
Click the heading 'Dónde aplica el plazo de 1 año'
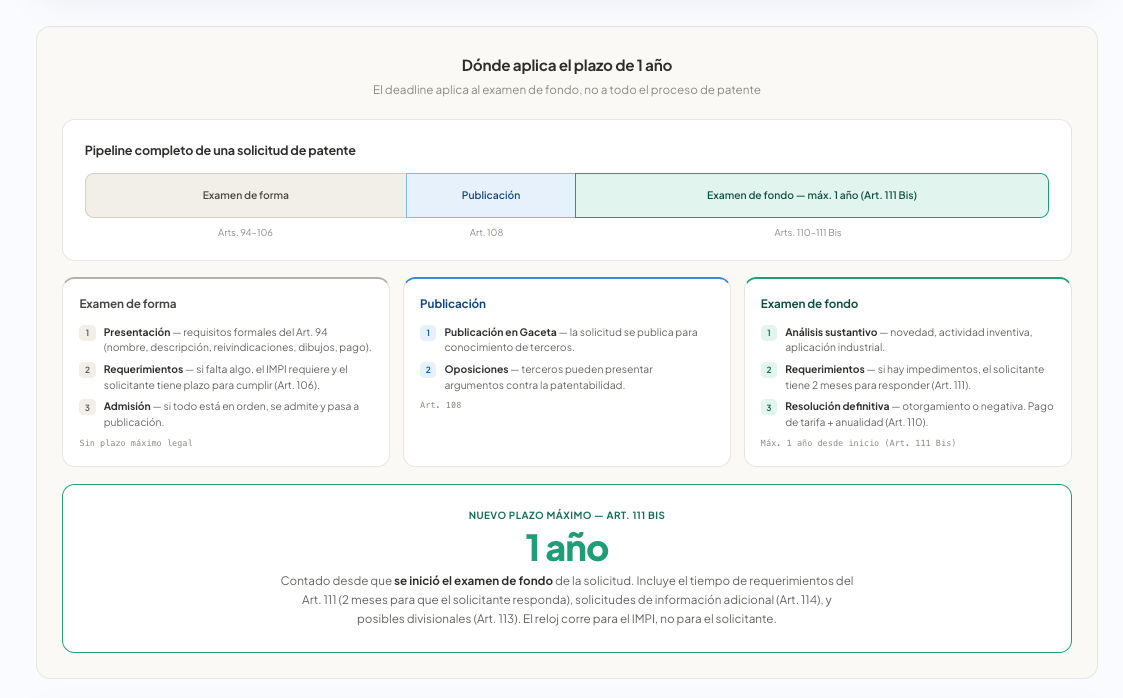[567, 66]
